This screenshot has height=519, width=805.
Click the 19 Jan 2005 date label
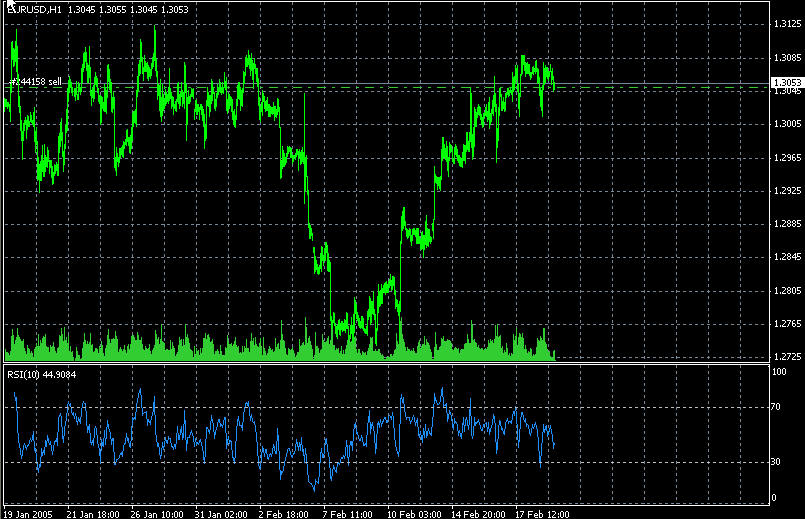pyautogui.click(x=29, y=513)
